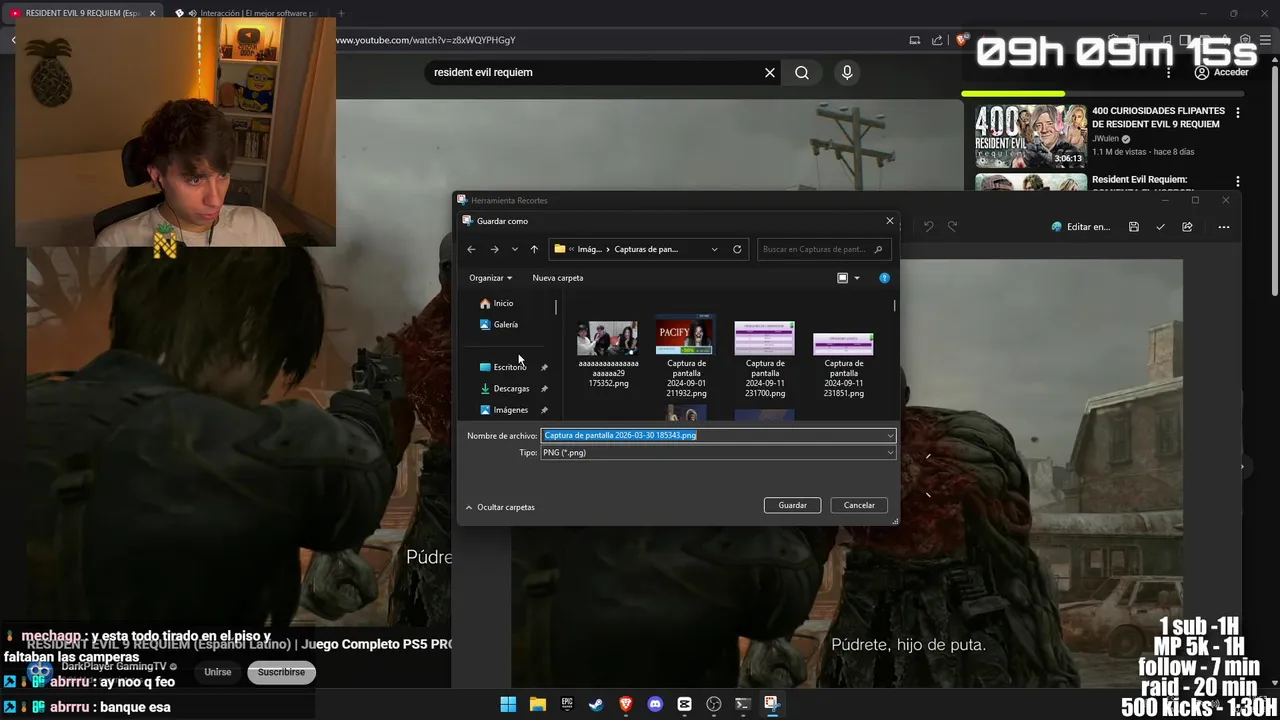1280x720 pixels.
Task: Click the checkmark icon in Herramienta Recortes
Action: click(1160, 227)
